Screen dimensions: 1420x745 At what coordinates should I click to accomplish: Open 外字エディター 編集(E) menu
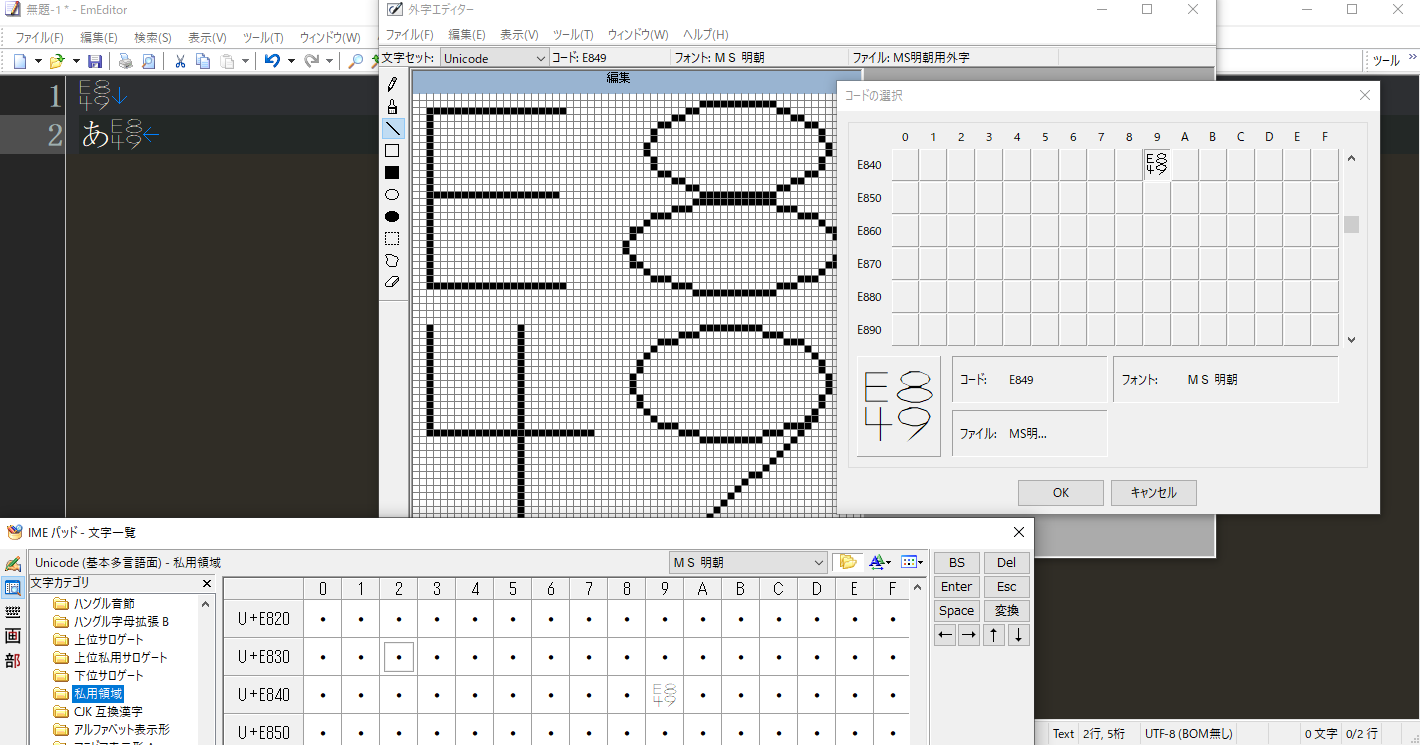(x=466, y=34)
